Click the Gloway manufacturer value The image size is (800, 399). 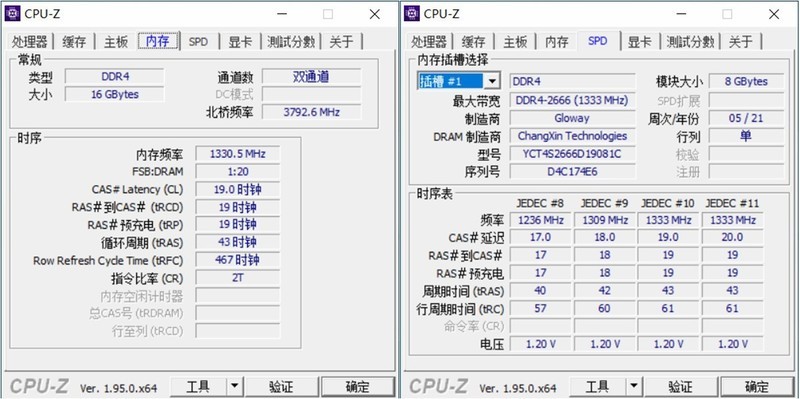[572, 118]
